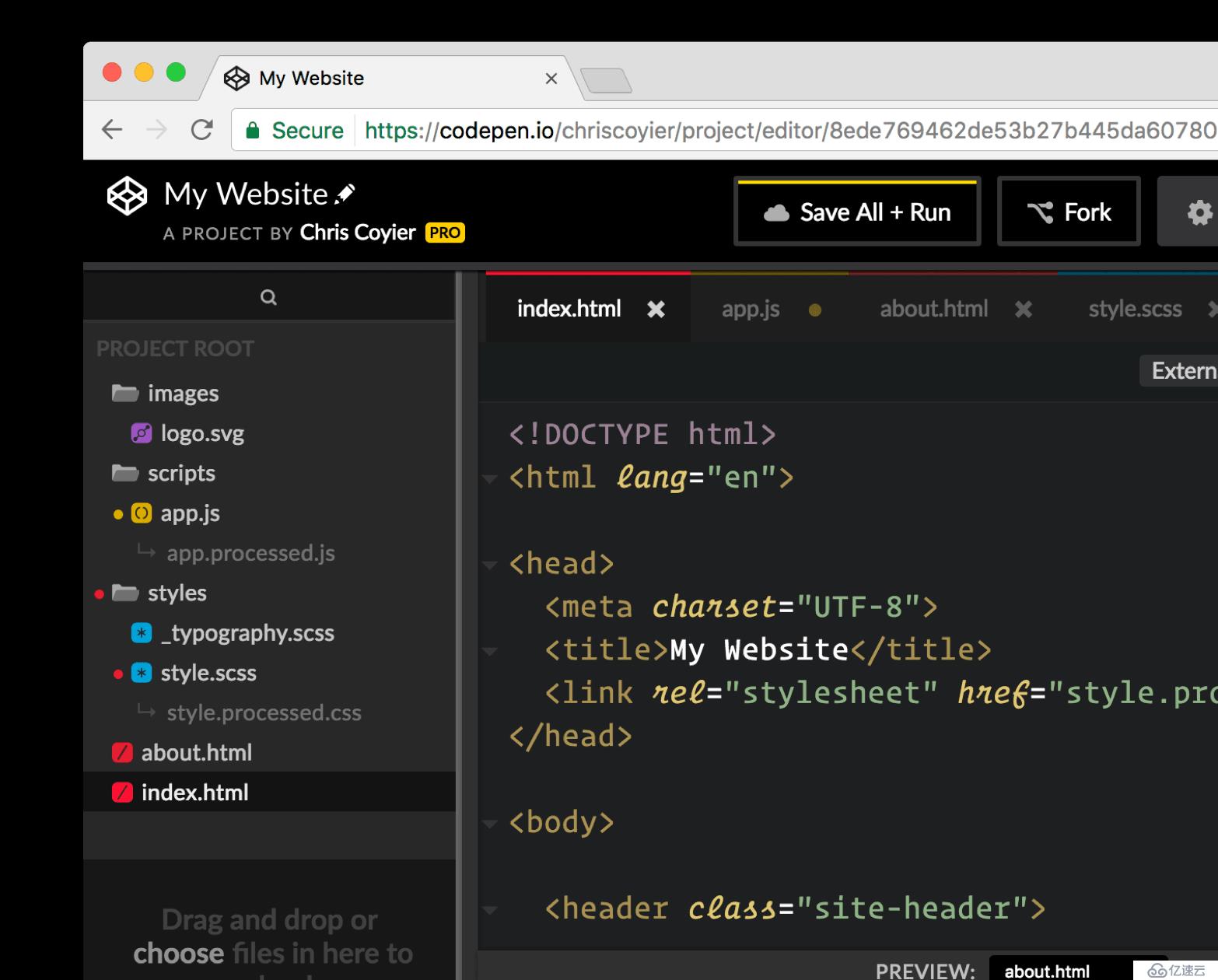
Task: Fold the html tag code block
Action: click(x=490, y=478)
